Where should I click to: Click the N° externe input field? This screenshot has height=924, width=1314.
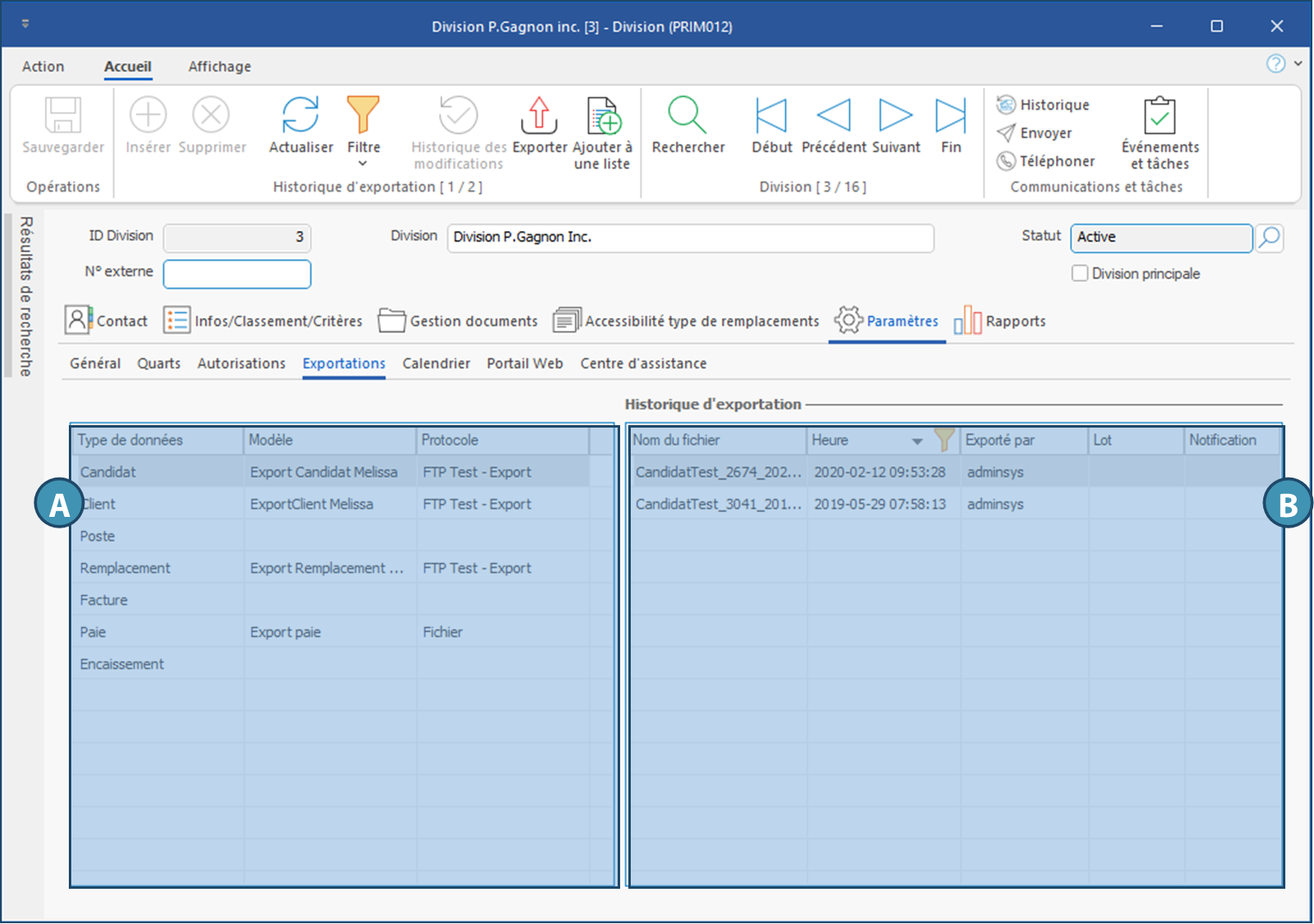(x=237, y=274)
